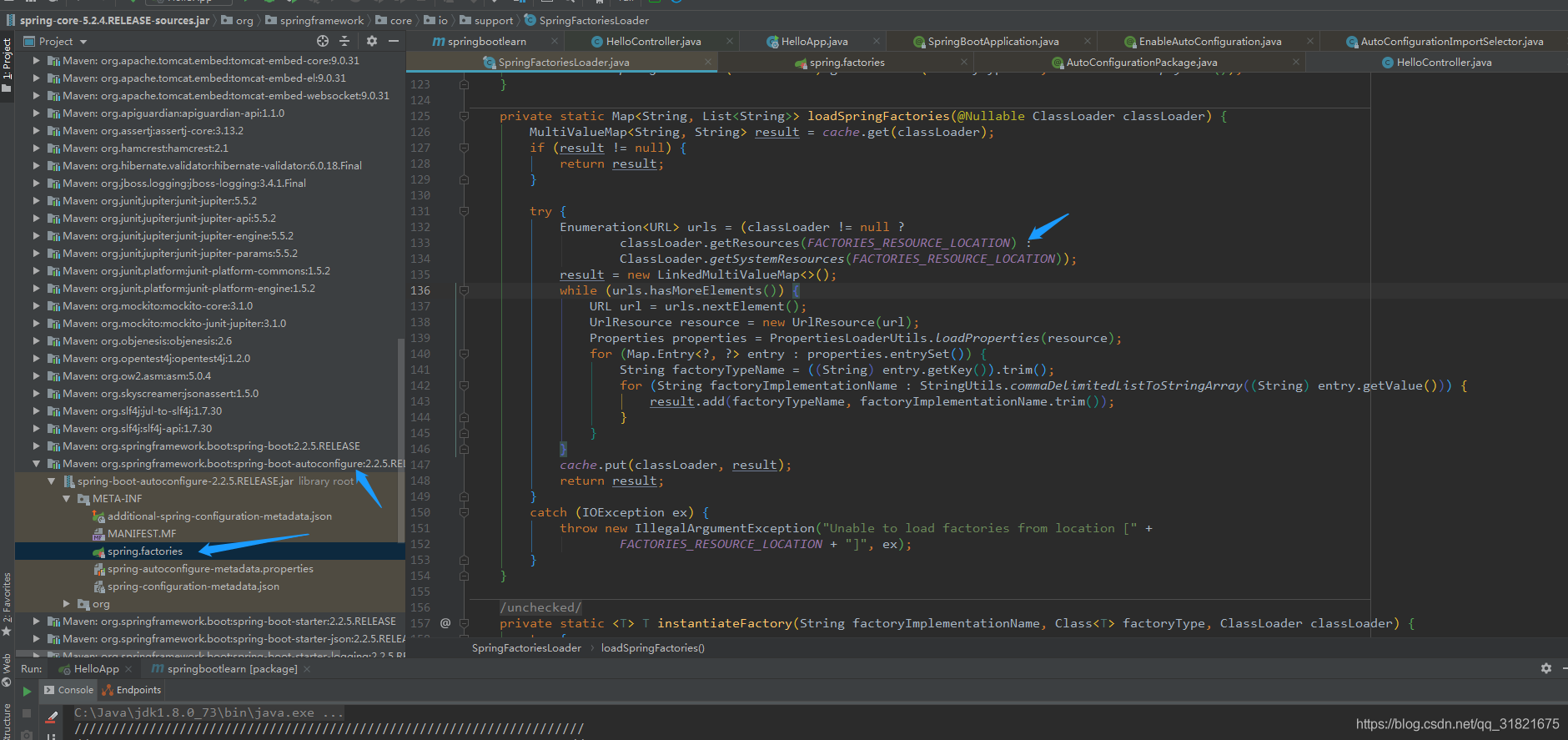Select spring-autoconfigure-metadata.properties file
Viewport: 1568px width, 740px height.
click(210, 568)
